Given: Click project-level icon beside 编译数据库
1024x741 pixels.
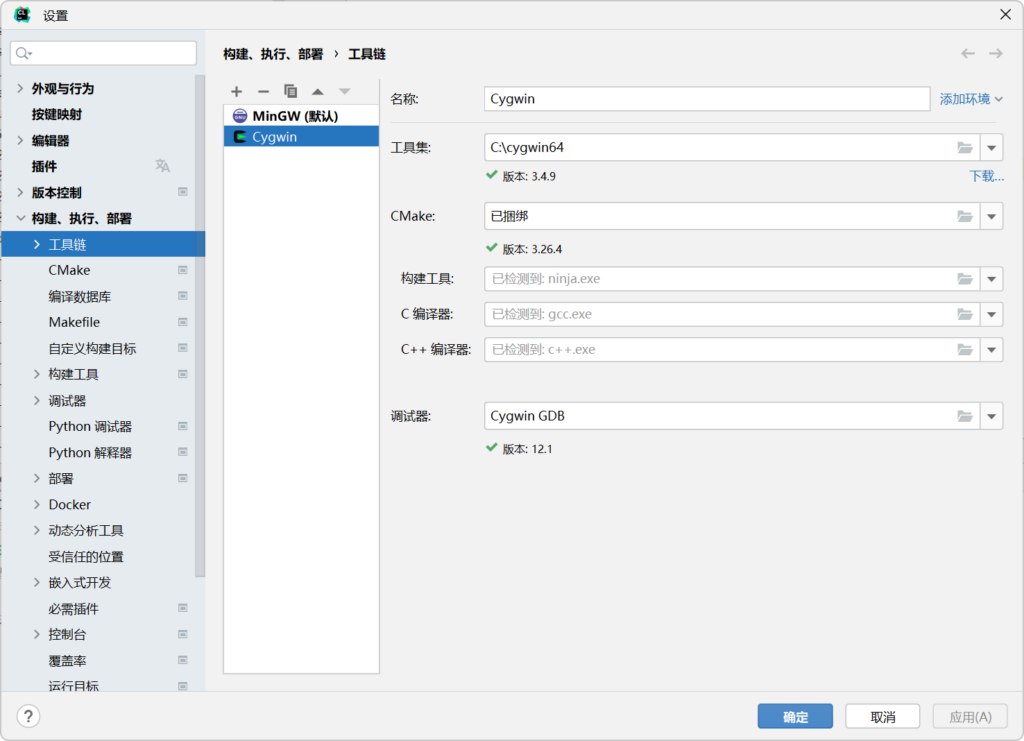Looking at the screenshot, I should [x=183, y=296].
